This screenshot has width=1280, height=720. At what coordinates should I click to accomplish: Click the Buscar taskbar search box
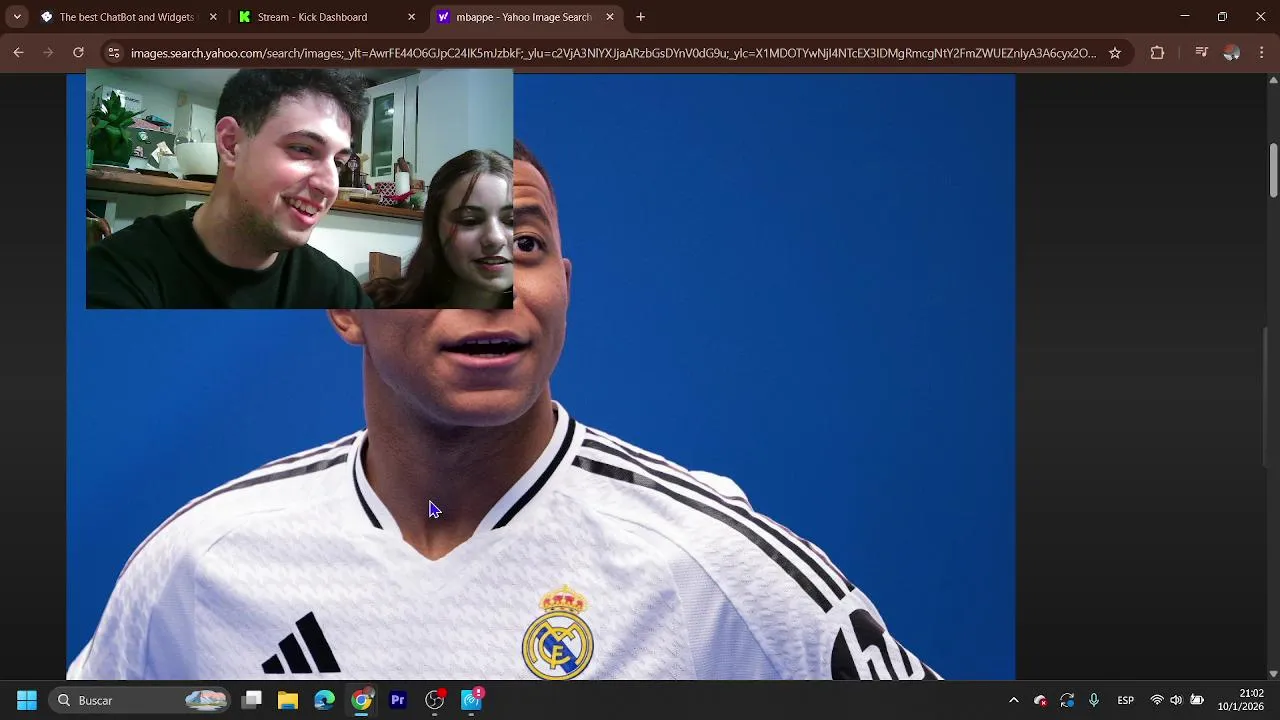(141, 700)
